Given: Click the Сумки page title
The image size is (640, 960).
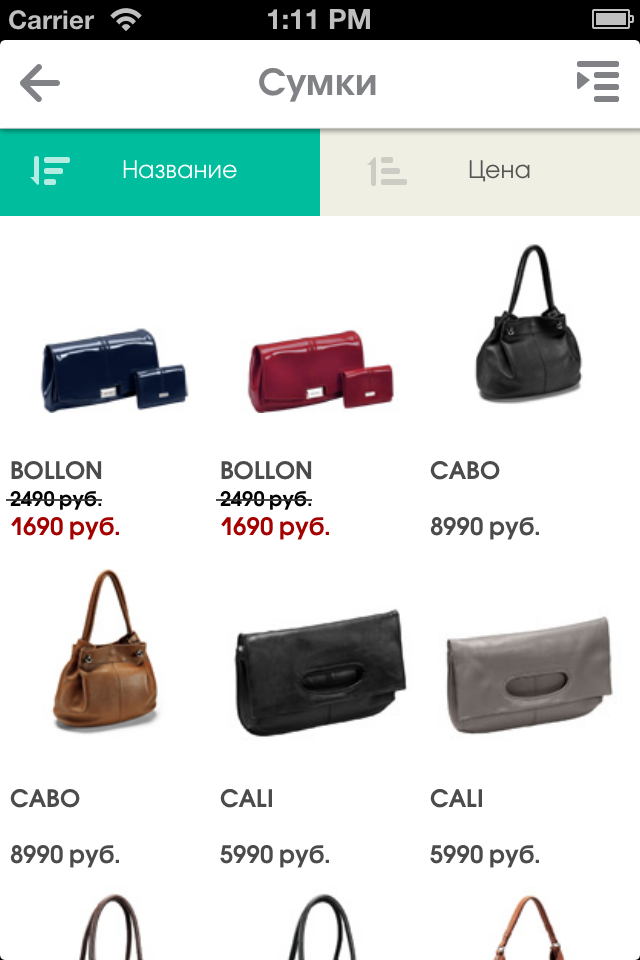Looking at the screenshot, I should tap(317, 83).
